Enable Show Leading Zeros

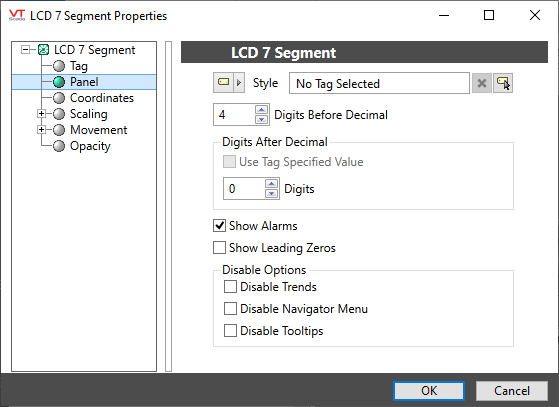point(219,248)
